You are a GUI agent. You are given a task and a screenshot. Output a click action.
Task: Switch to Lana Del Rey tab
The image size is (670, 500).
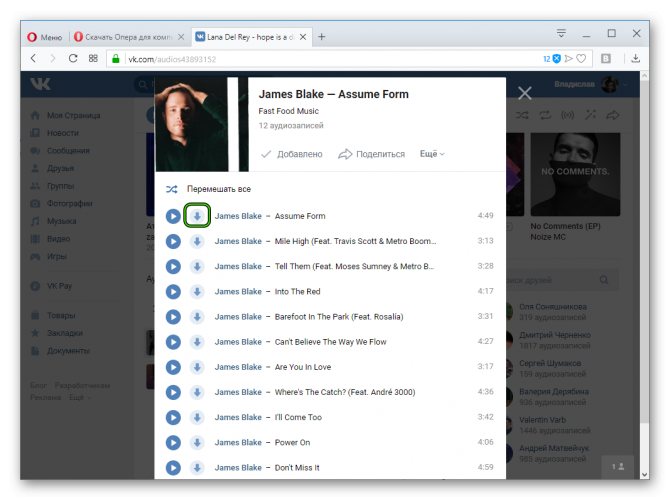[251, 37]
